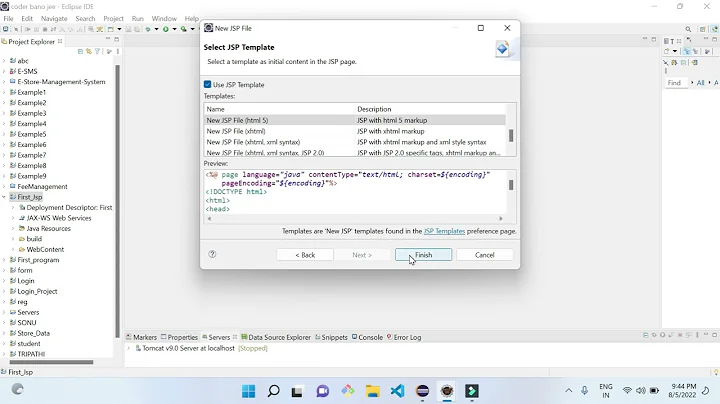Open the Debug toolbar button dropdown arrow
The width and height of the screenshot is (720, 404).
point(156,29)
